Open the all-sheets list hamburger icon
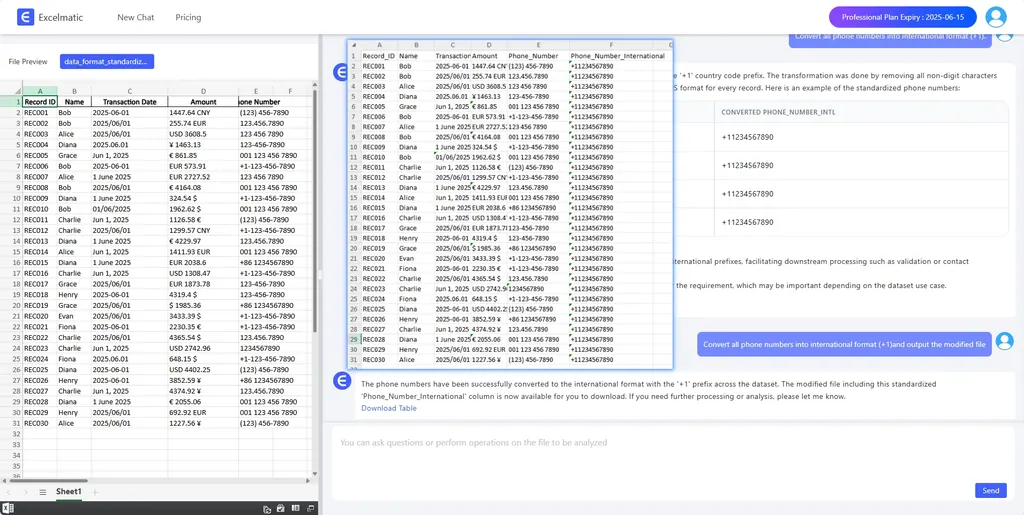 point(43,492)
